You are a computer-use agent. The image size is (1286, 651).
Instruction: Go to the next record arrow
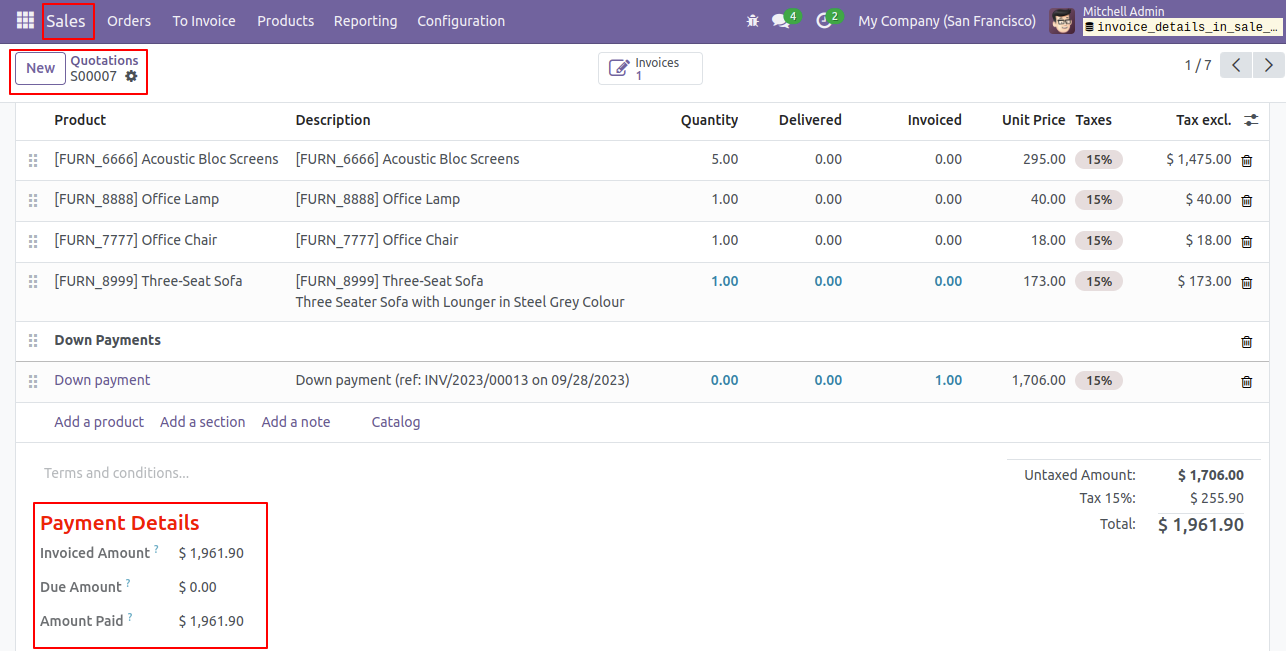[x=1269, y=65]
